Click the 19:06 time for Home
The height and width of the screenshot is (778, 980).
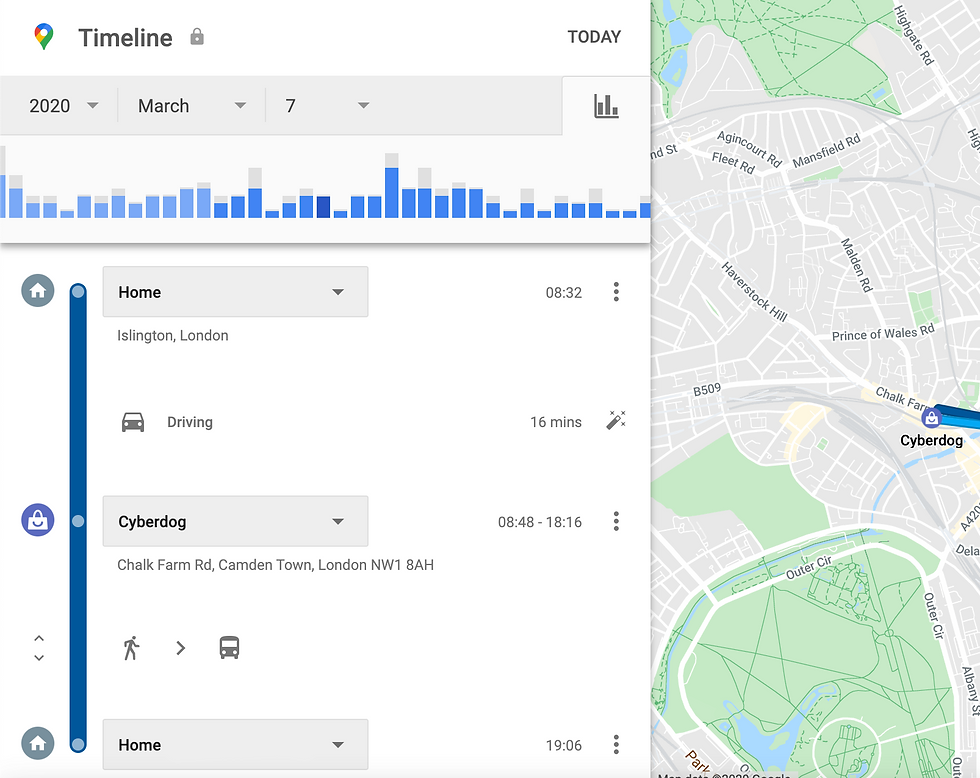pos(564,745)
